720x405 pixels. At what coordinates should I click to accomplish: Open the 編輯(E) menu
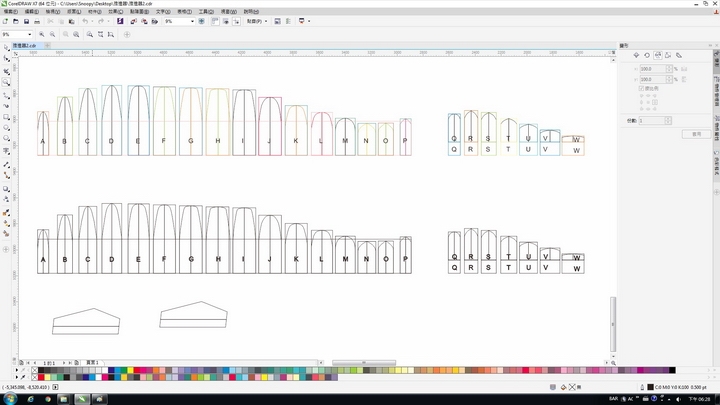point(32,11)
